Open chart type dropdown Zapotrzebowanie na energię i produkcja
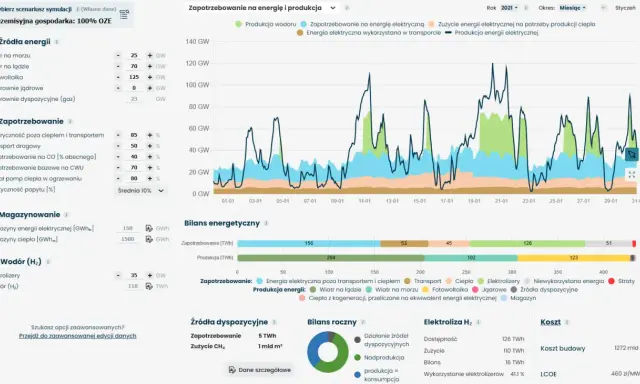Screen dimensions: 640x384 (x=262, y=8)
